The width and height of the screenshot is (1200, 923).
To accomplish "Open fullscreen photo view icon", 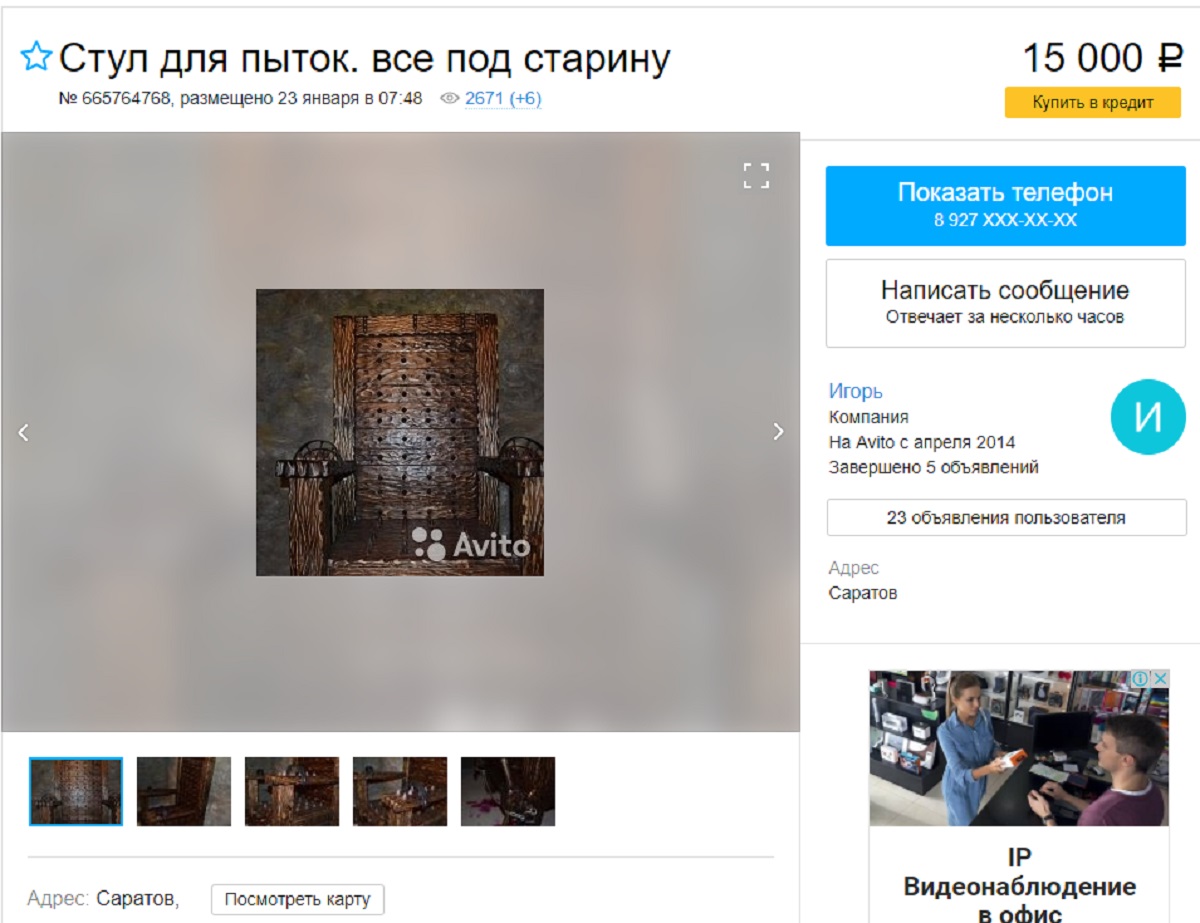I will (756, 176).
